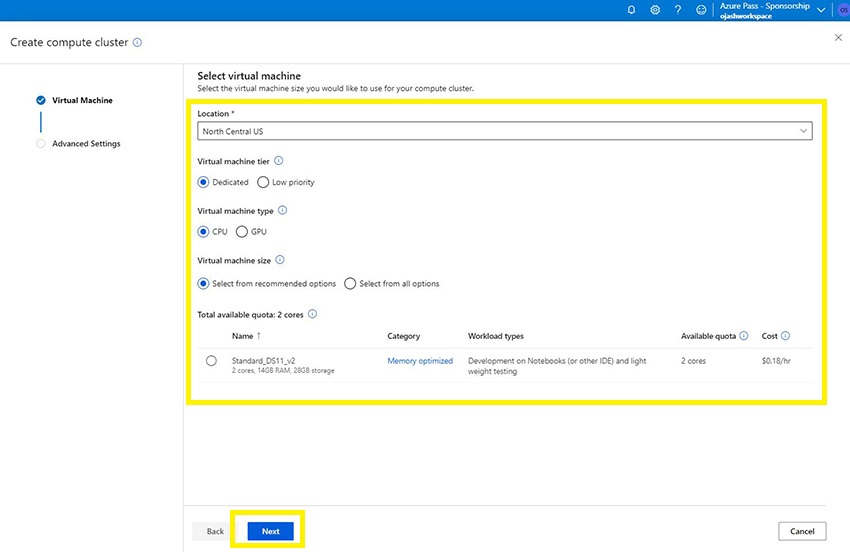Viewport: 850px width, 552px height.
Task: Choose Select from all options radio
Action: [x=350, y=284]
